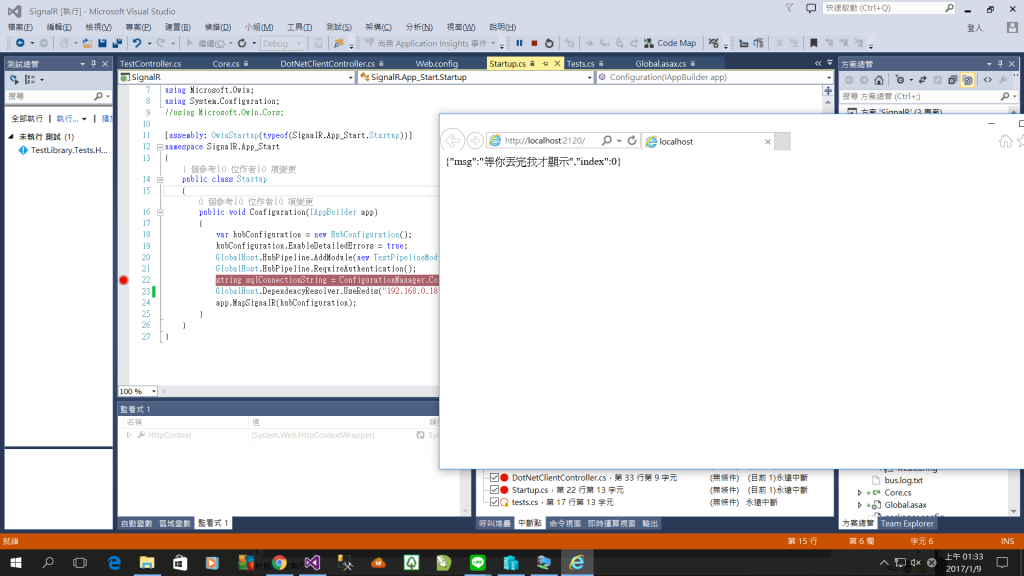
Task: Switch to the DotNetClientController.cs tab
Action: (x=327, y=63)
